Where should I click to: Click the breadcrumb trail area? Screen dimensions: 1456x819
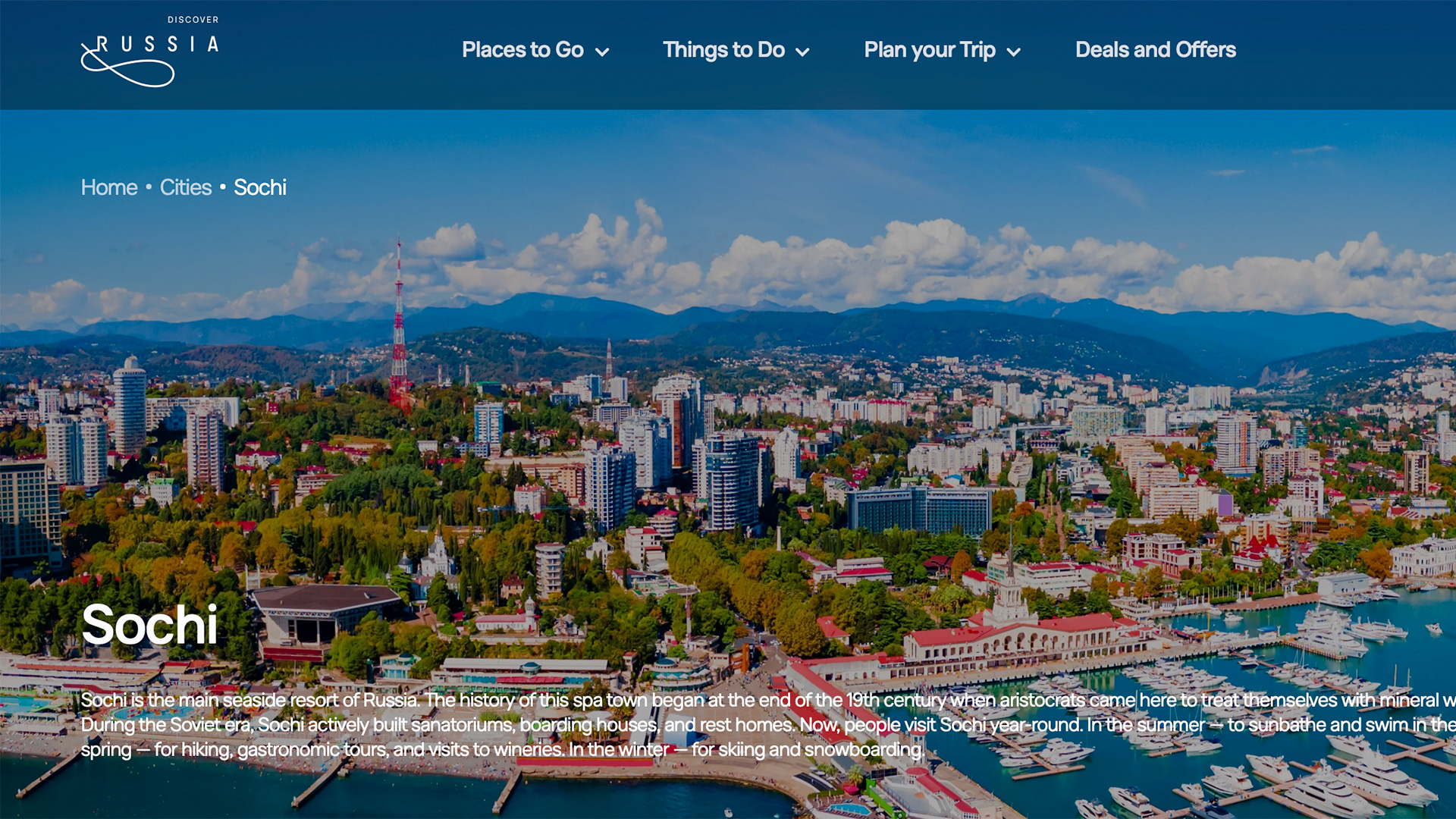pos(182,187)
